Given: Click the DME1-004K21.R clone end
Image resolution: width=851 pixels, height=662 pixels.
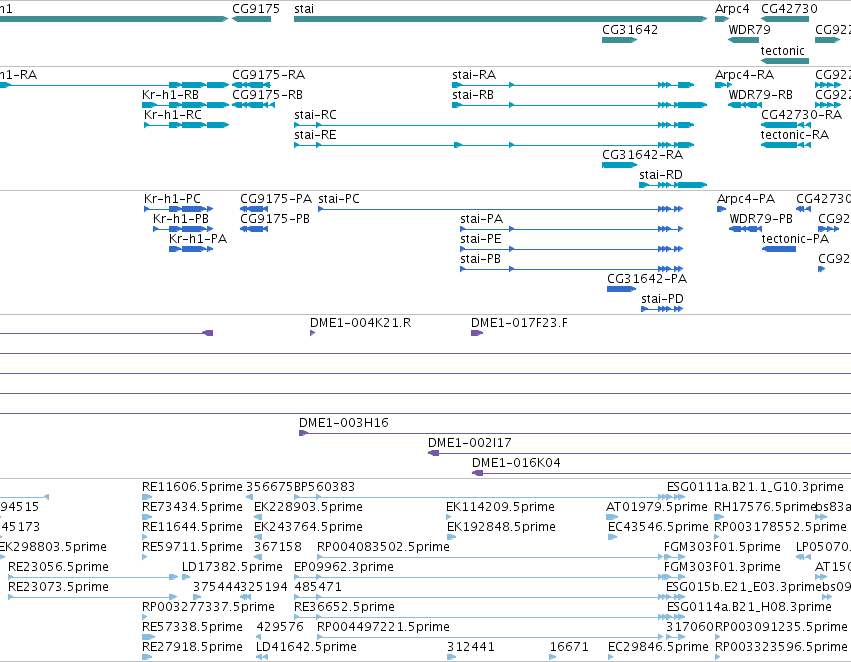Looking at the screenshot, I should click(x=313, y=334).
